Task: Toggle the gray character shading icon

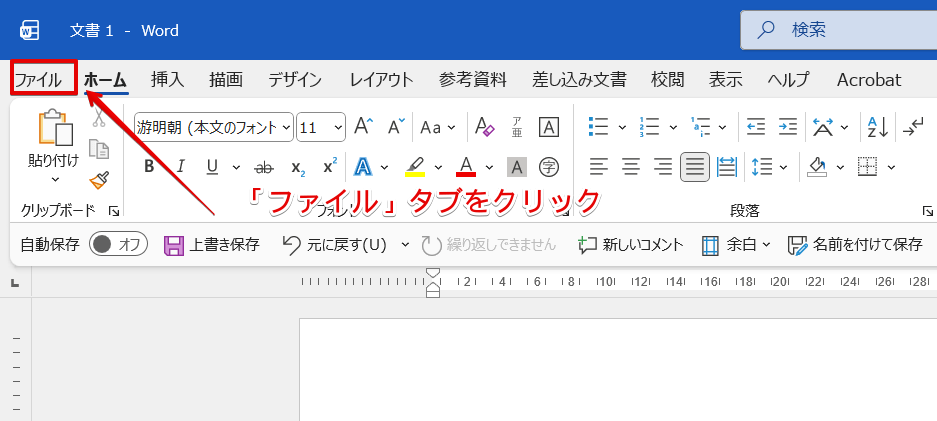Action: tap(517, 167)
